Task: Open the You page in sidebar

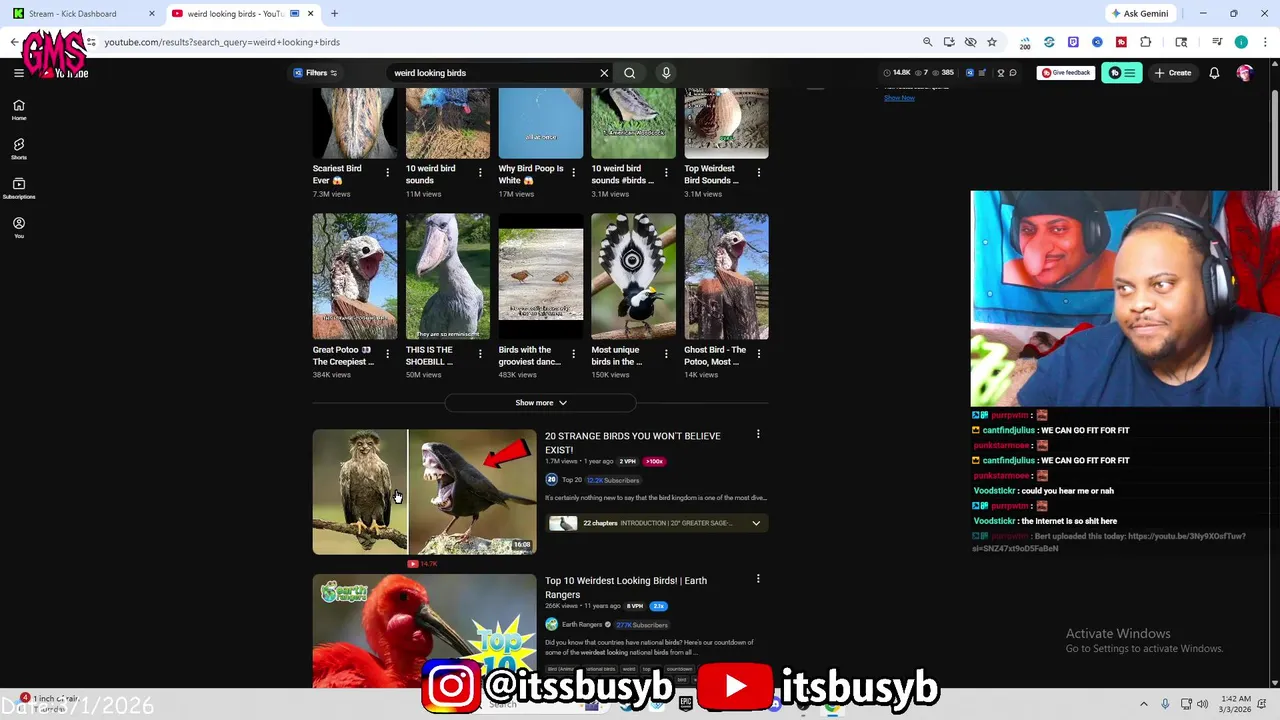Action: click(18, 228)
